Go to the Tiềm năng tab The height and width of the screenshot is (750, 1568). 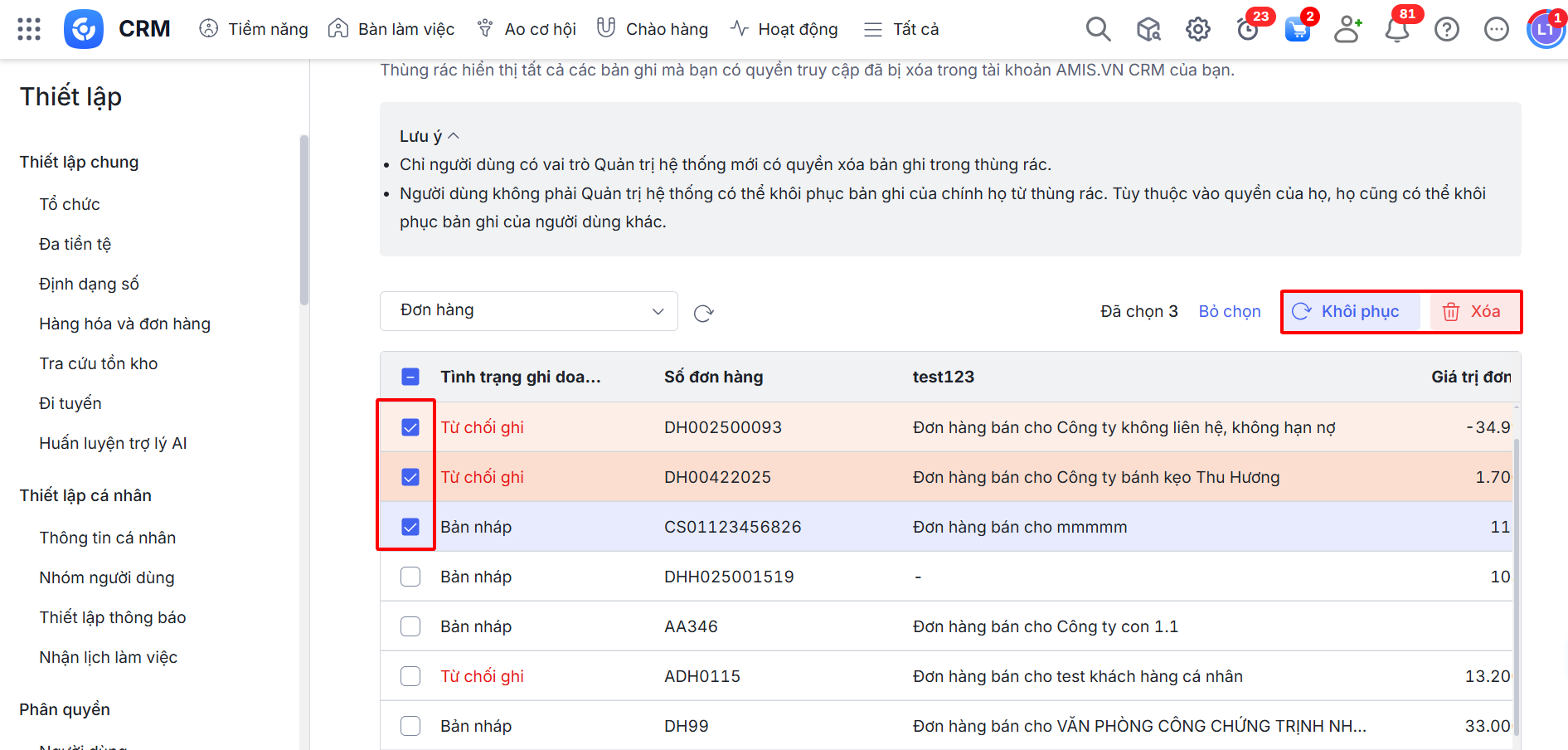(x=254, y=30)
